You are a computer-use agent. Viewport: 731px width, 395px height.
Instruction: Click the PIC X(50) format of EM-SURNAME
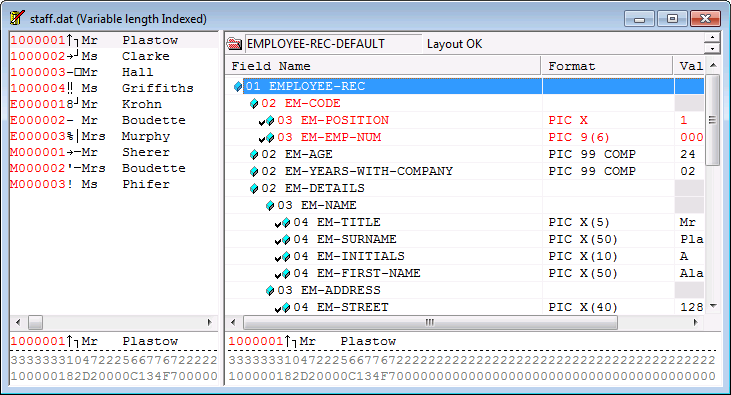click(x=583, y=239)
